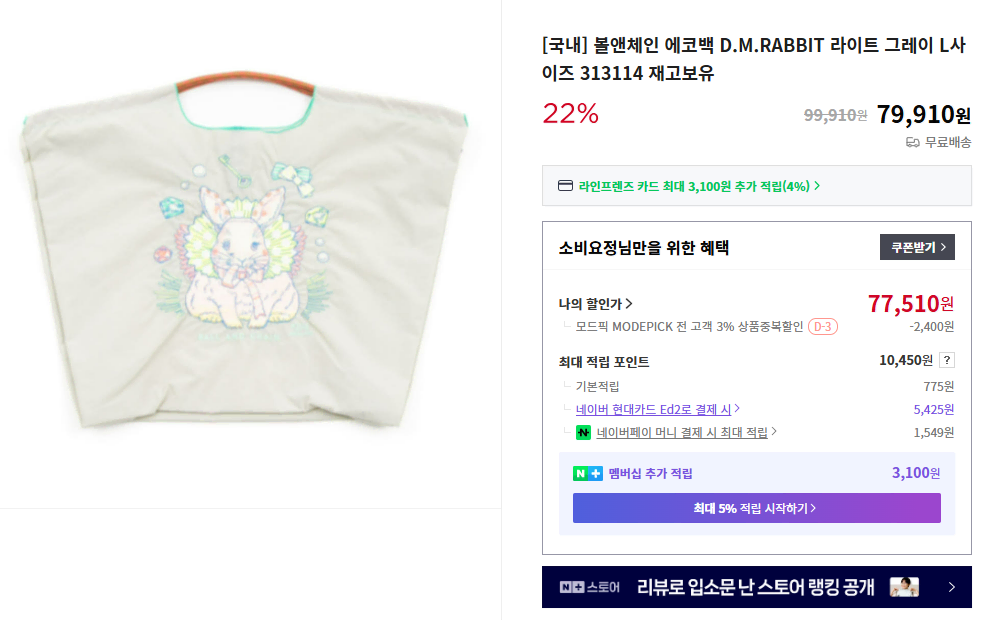Click the person thumbnail in ranking banner
This screenshot has width=992, height=620.
click(904, 587)
